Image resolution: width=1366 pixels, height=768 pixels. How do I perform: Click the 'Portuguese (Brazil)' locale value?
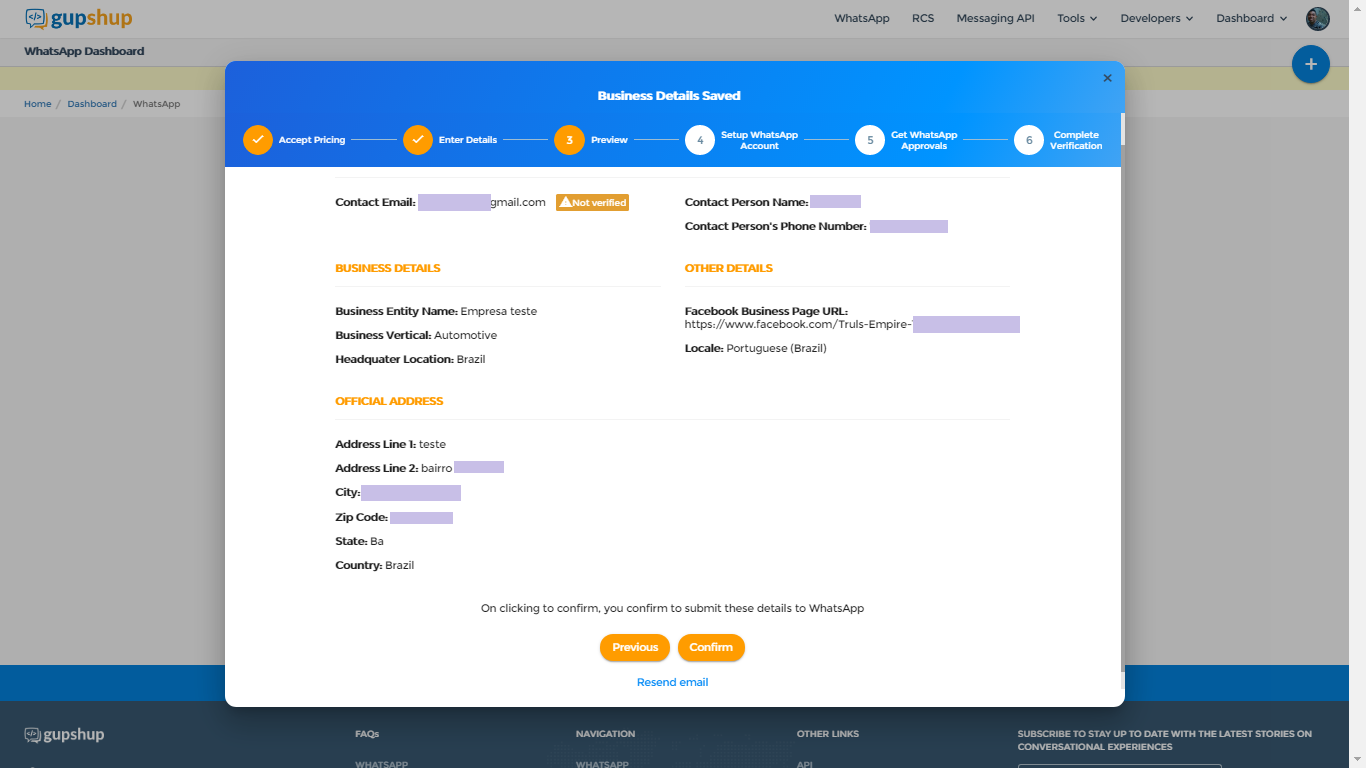pyautogui.click(x=777, y=348)
